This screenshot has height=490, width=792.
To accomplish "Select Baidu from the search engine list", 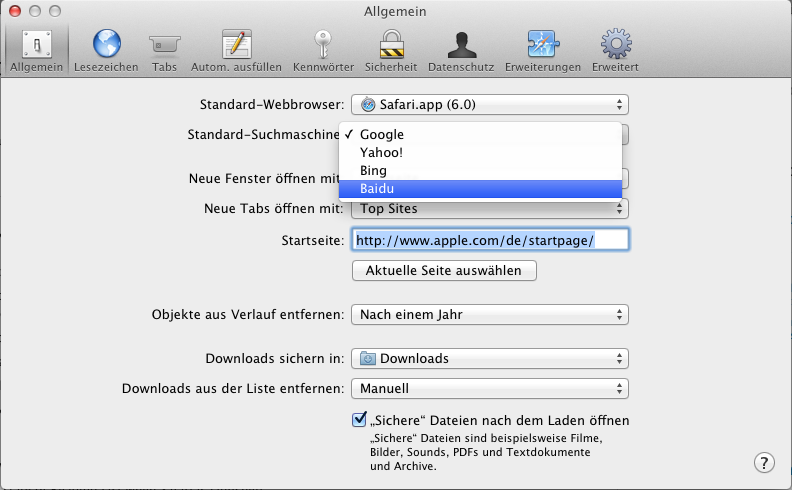I will (480, 189).
